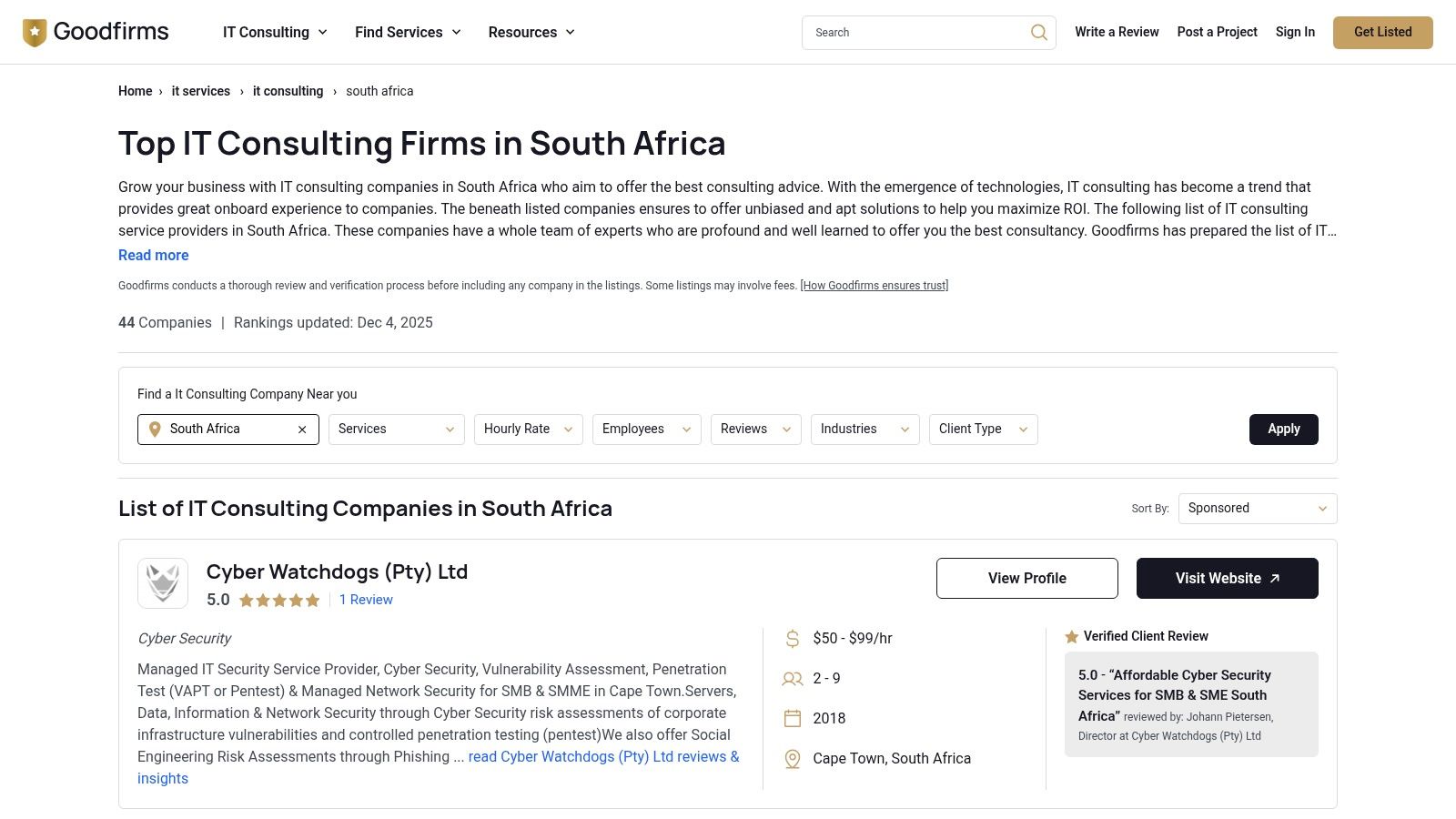The width and height of the screenshot is (1456, 819).
Task: Expand the Hourly Rate filter dropdown
Action: pos(528,430)
